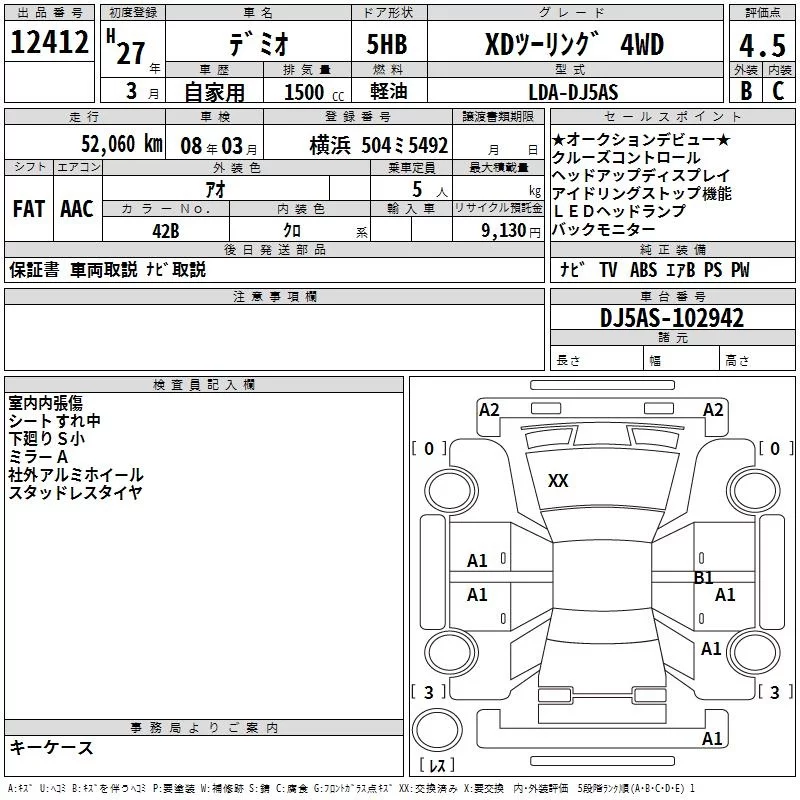The width and height of the screenshot is (800, 800).
Task: Click sales point アイドリングストップ機能
Action: (x=642, y=193)
